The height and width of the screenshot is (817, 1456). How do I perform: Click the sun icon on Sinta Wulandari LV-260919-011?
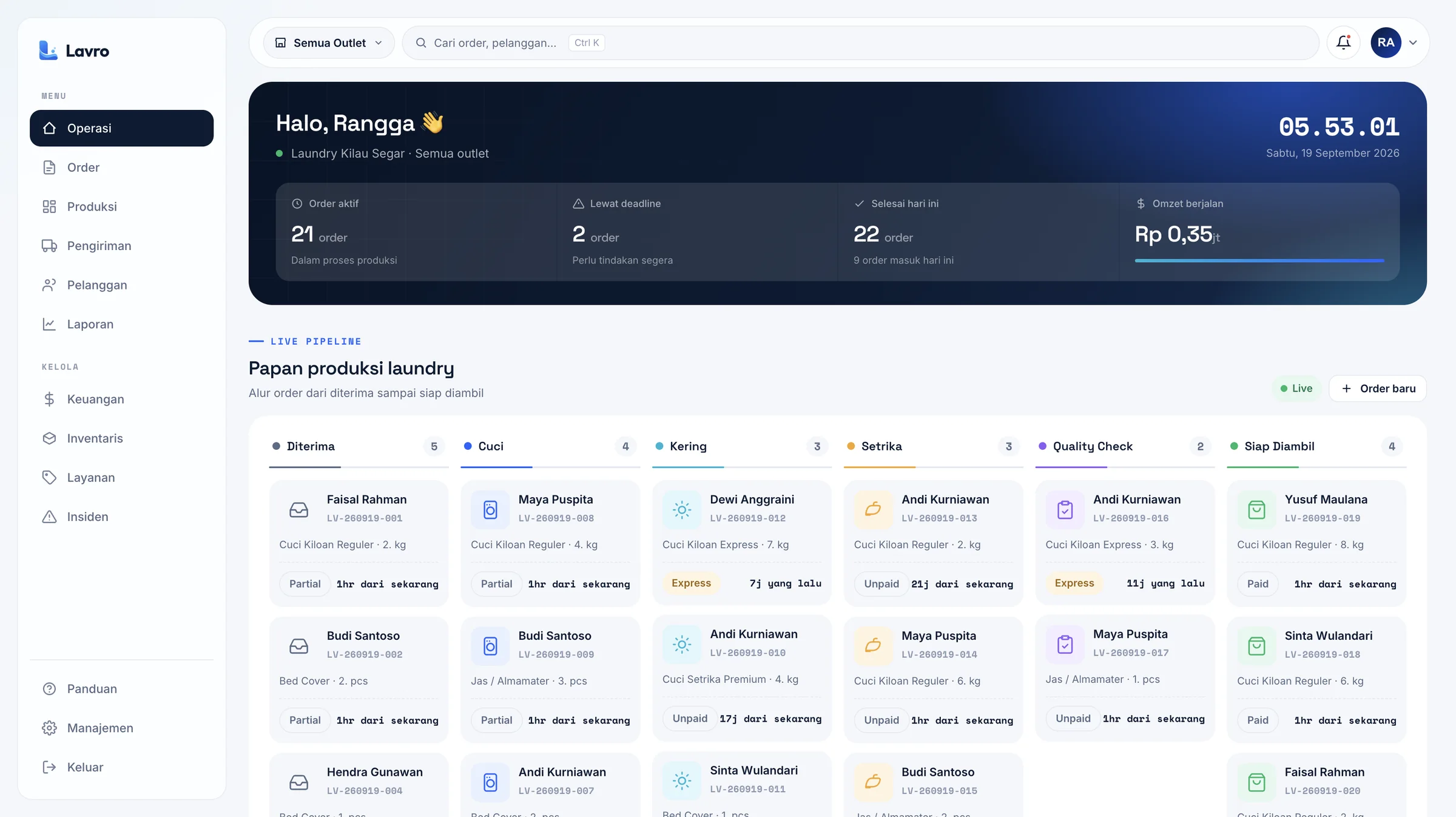pos(682,780)
